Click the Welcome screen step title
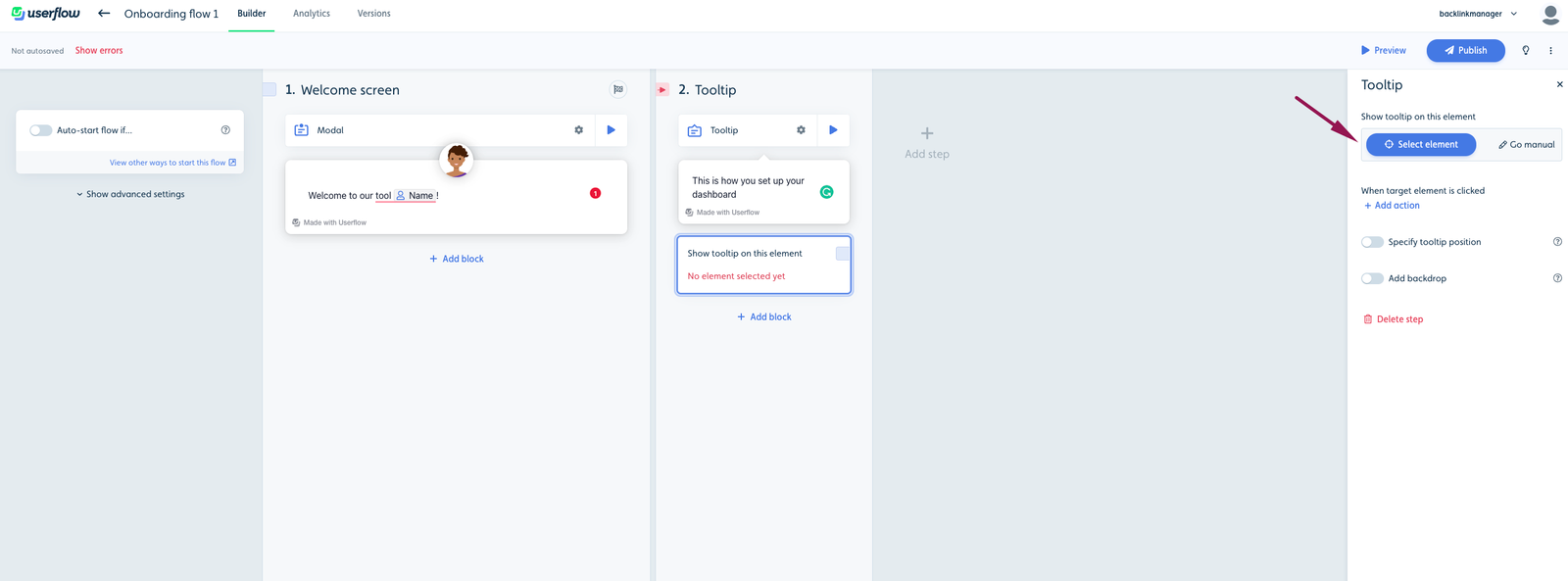The width and height of the screenshot is (1568, 581). (x=350, y=89)
